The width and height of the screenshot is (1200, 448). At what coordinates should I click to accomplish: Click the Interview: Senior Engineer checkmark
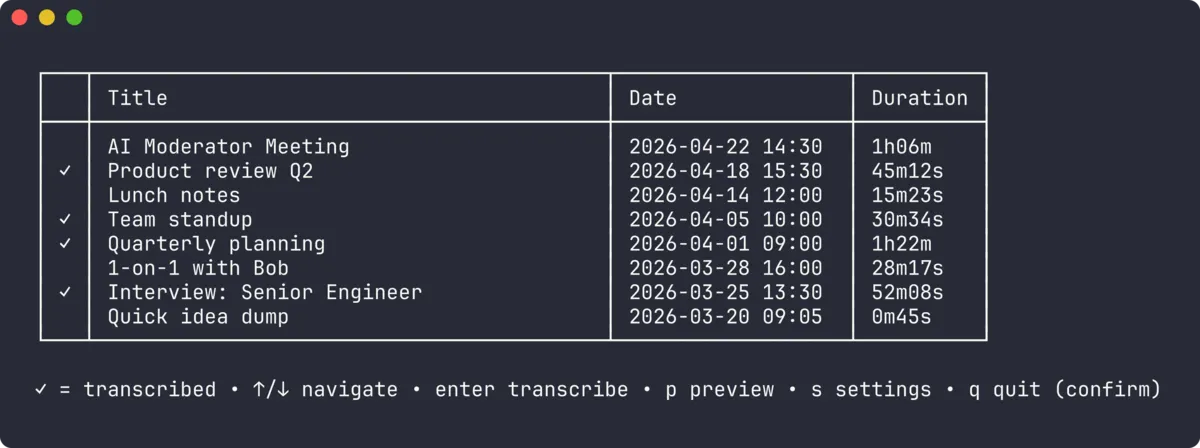coord(65,293)
